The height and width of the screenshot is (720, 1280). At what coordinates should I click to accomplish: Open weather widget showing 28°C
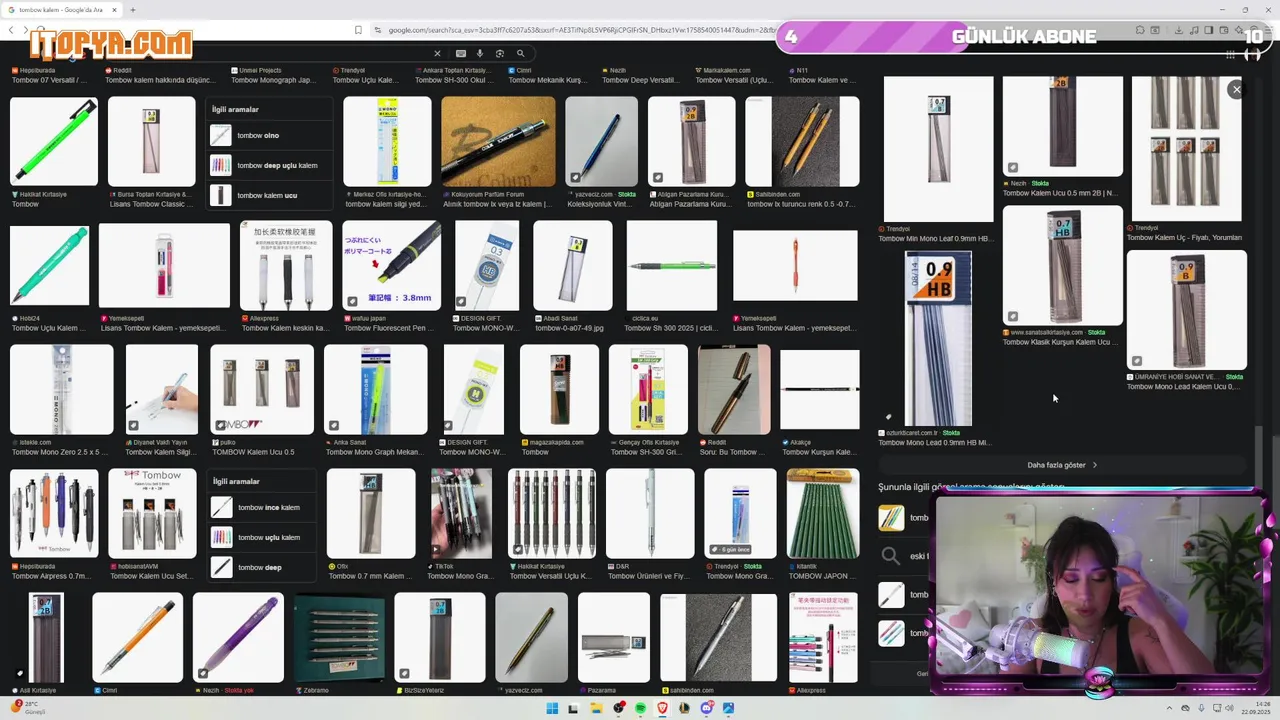click(x=28, y=708)
